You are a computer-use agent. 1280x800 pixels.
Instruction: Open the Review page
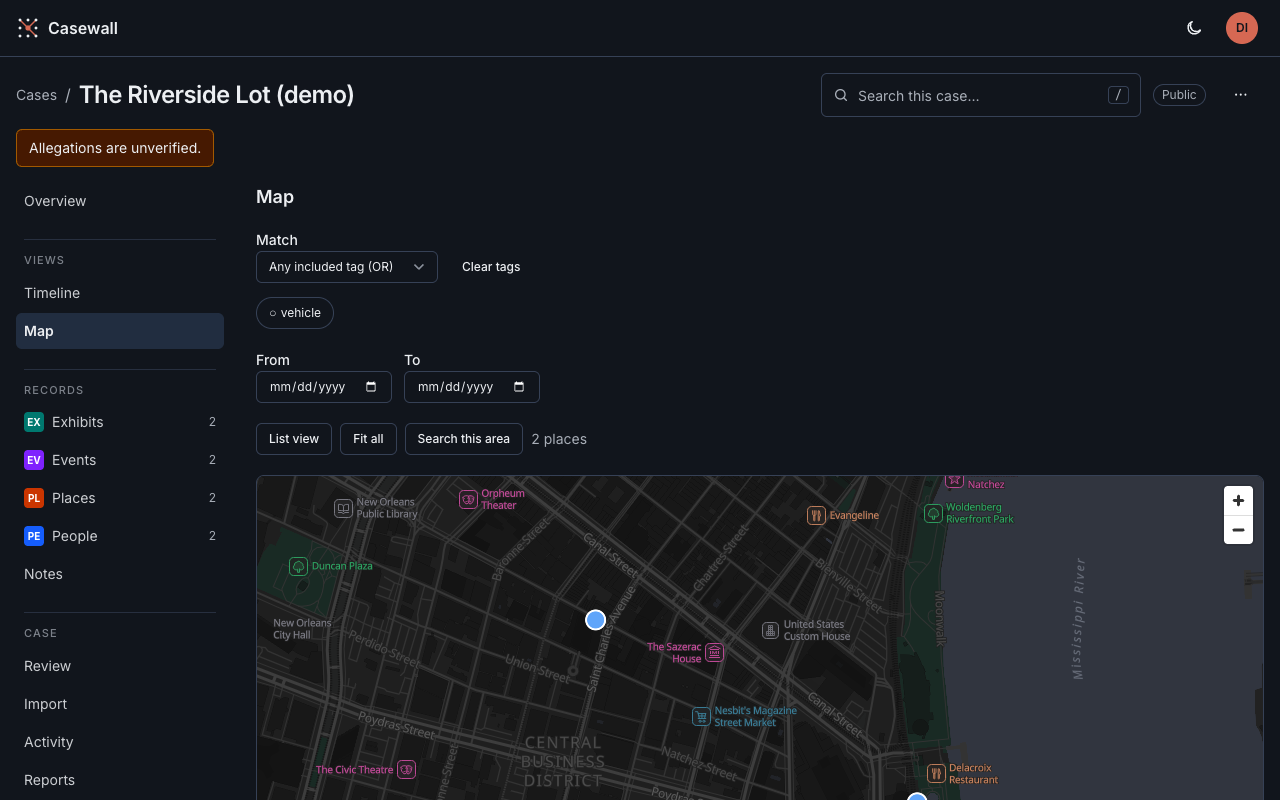click(x=120, y=666)
